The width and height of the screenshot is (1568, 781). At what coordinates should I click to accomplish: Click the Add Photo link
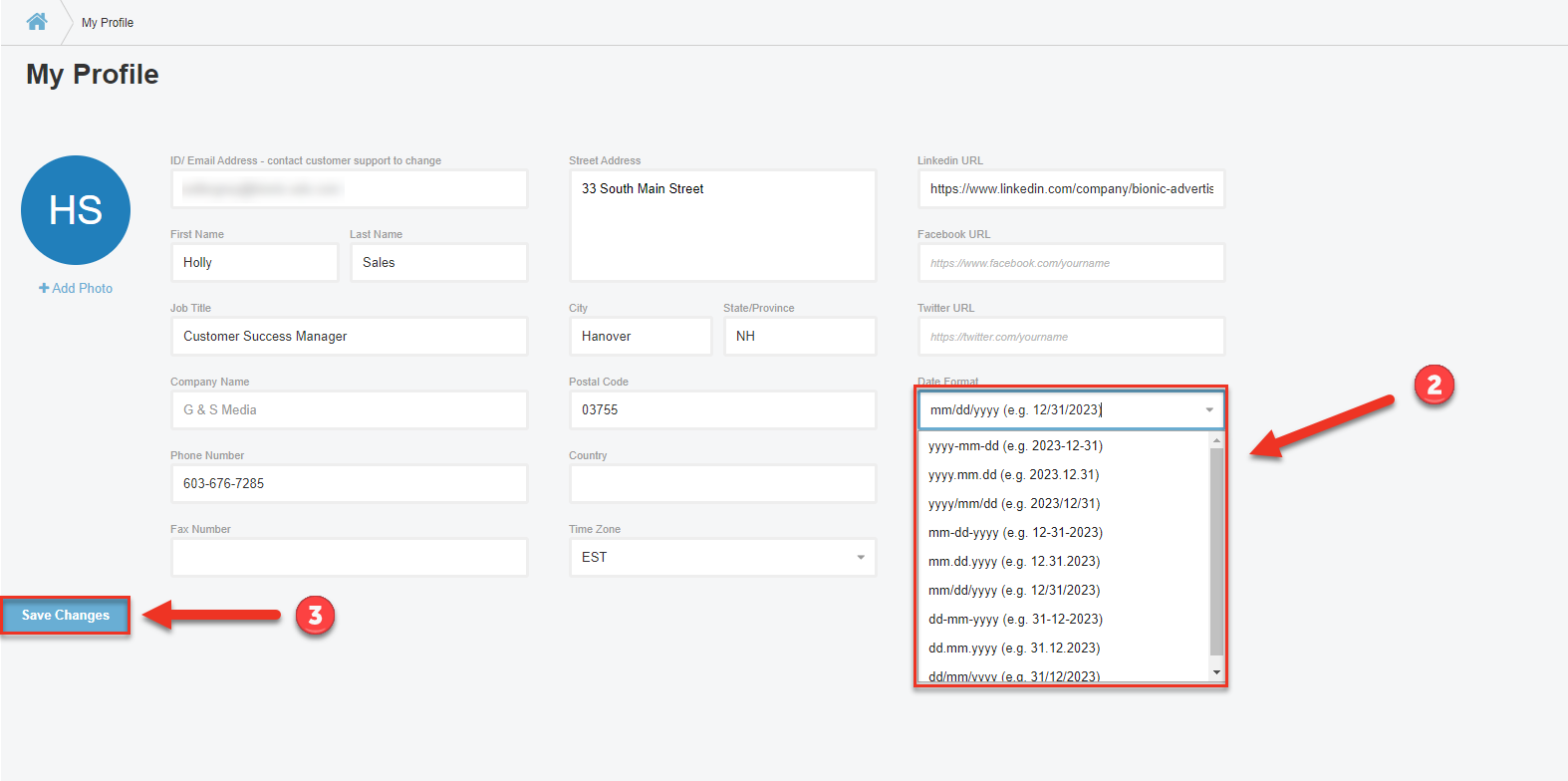click(76, 288)
